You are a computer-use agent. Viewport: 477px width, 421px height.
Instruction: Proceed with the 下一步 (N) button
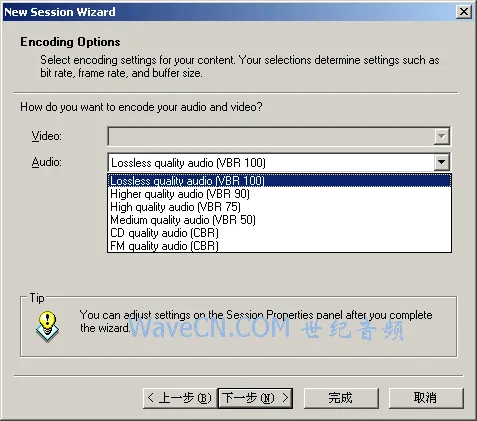(255, 398)
